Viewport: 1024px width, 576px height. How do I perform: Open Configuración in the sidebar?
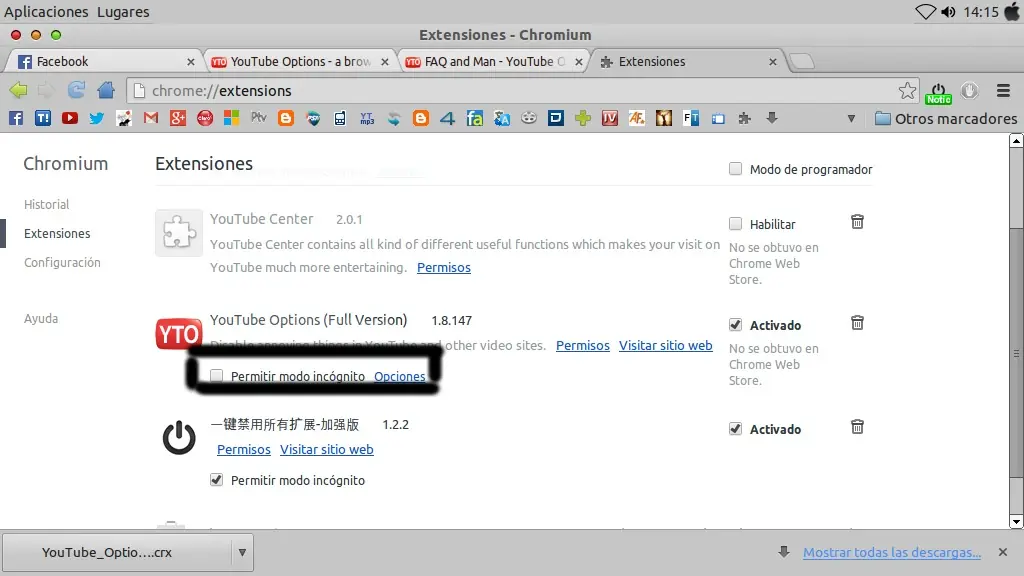[x=62, y=263]
